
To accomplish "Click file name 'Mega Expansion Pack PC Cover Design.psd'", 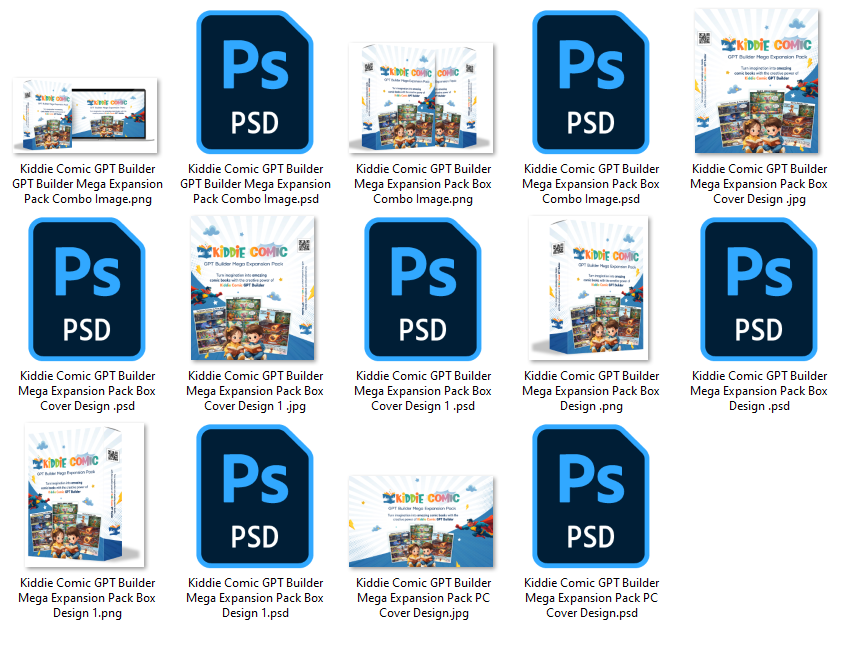I will pyautogui.click(x=591, y=597).
